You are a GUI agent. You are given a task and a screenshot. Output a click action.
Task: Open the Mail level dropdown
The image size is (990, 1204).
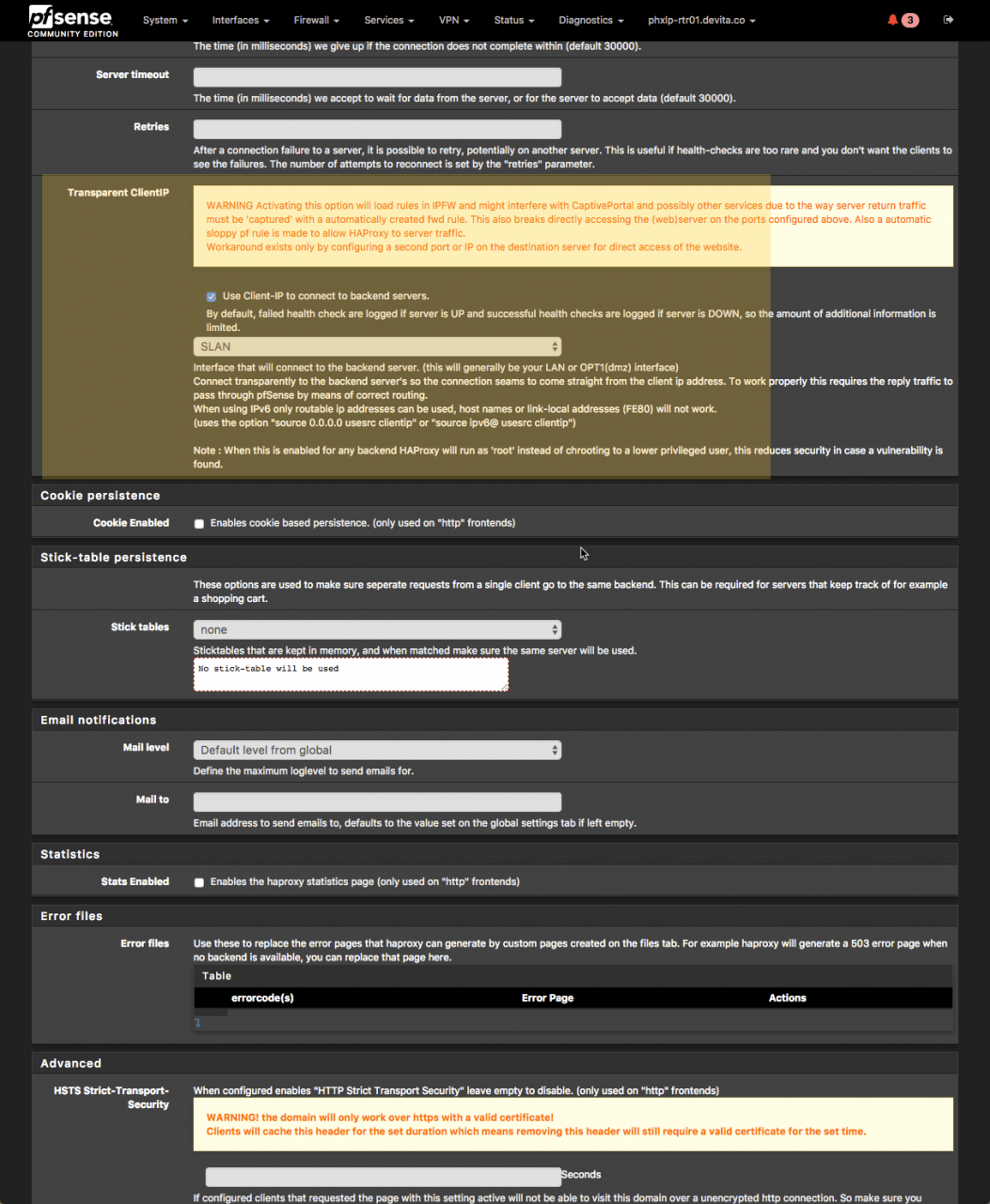tap(377, 750)
